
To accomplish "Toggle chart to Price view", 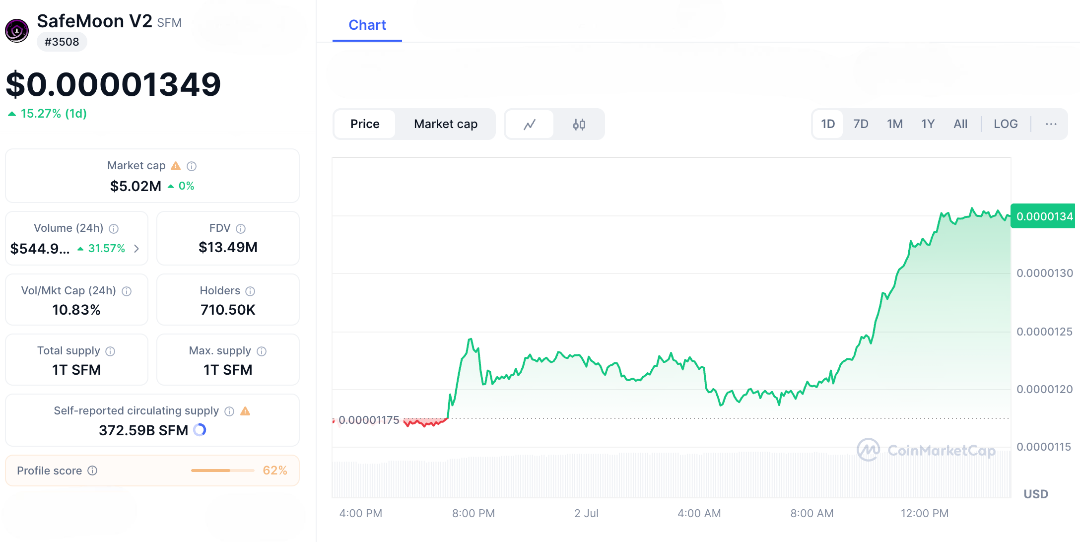I will (x=365, y=124).
